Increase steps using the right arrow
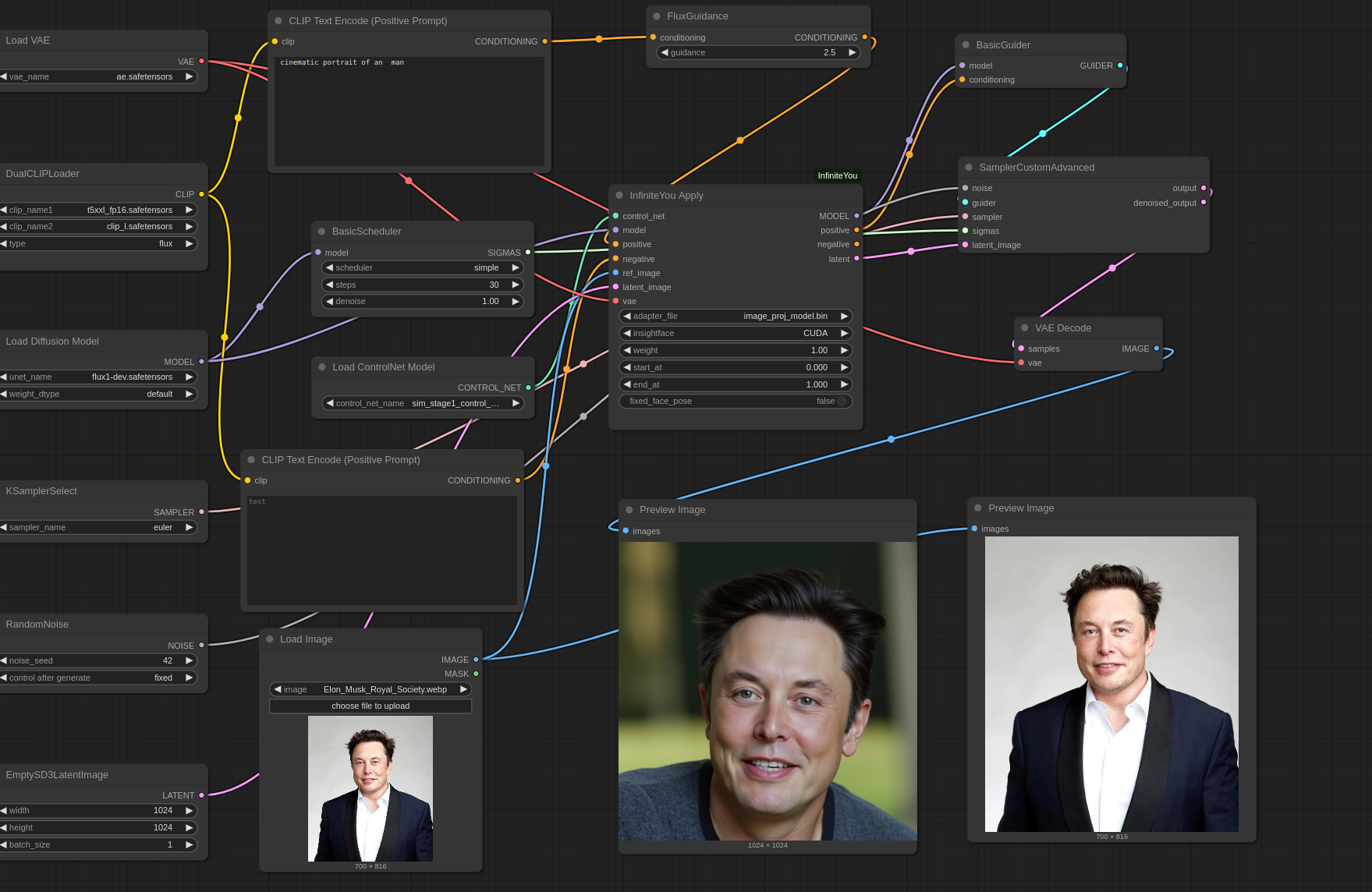Image resolution: width=1372 pixels, height=892 pixels. (515, 285)
